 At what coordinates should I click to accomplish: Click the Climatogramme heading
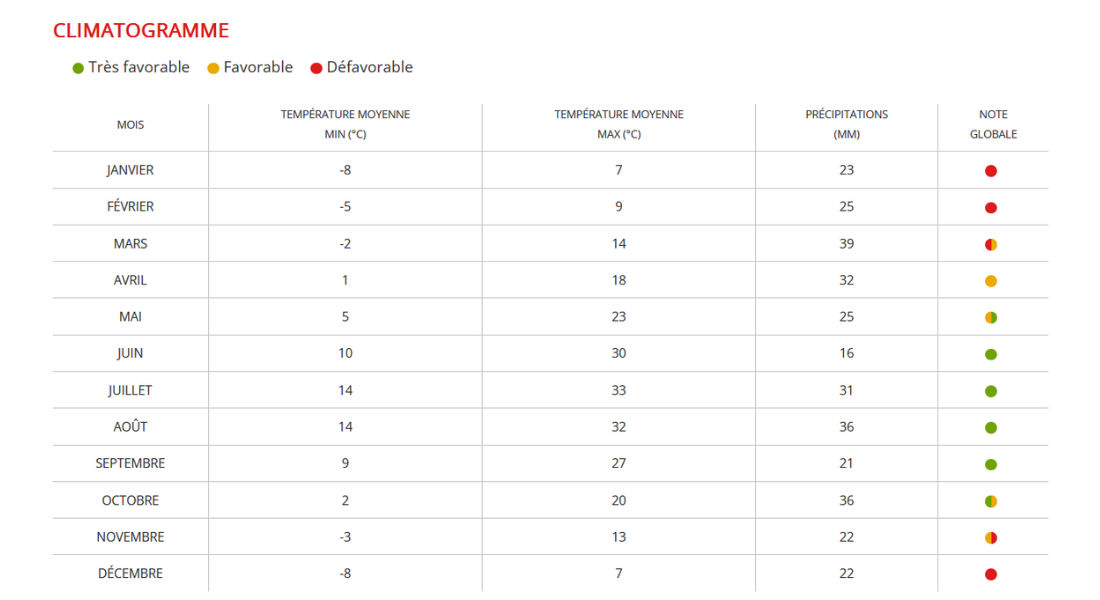coord(141,31)
